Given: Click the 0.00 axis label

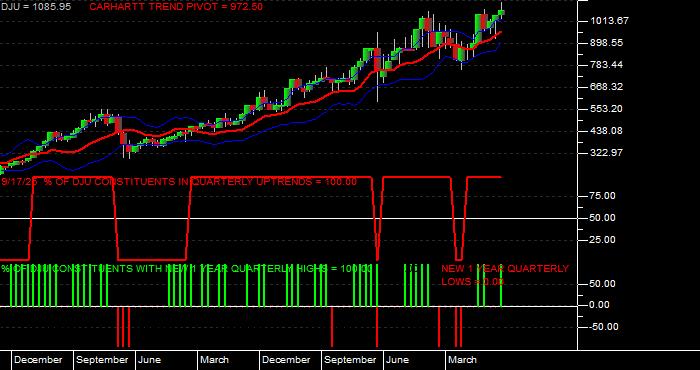Looking at the screenshot, I should tap(600, 305).
